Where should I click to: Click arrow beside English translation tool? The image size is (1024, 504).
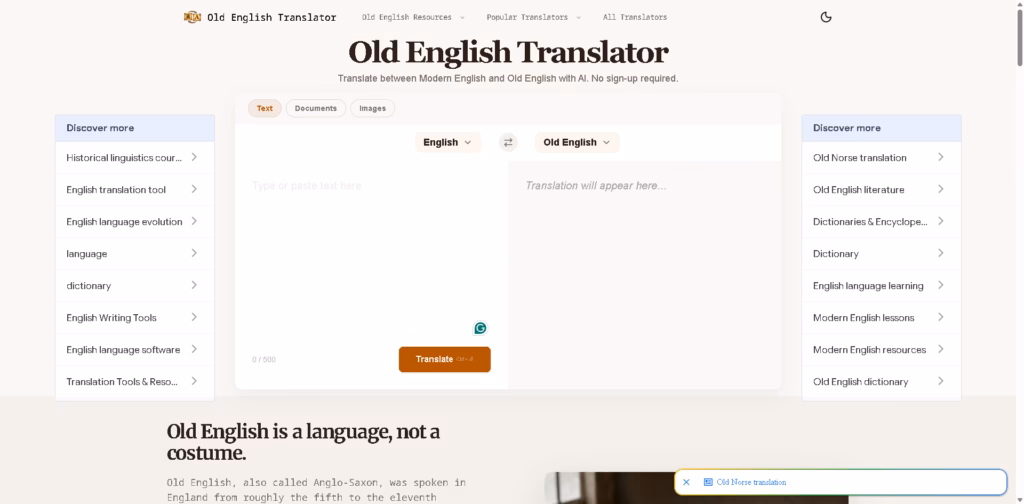tap(194, 189)
